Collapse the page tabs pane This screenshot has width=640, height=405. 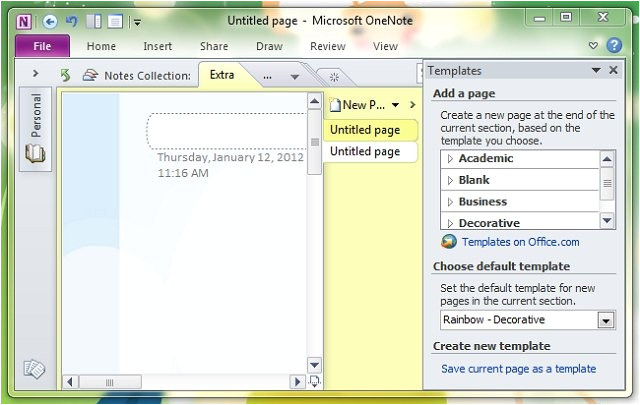tap(413, 105)
